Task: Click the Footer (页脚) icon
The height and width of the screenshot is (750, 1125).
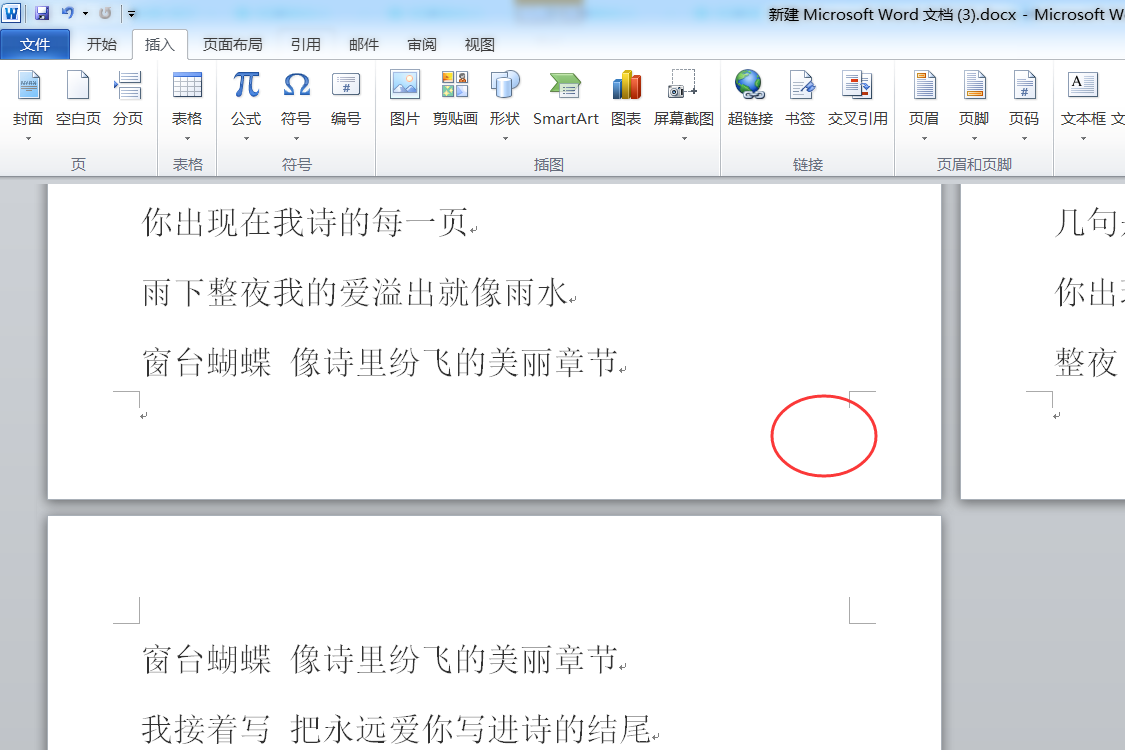Action: pyautogui.click(x=974, y=85)
